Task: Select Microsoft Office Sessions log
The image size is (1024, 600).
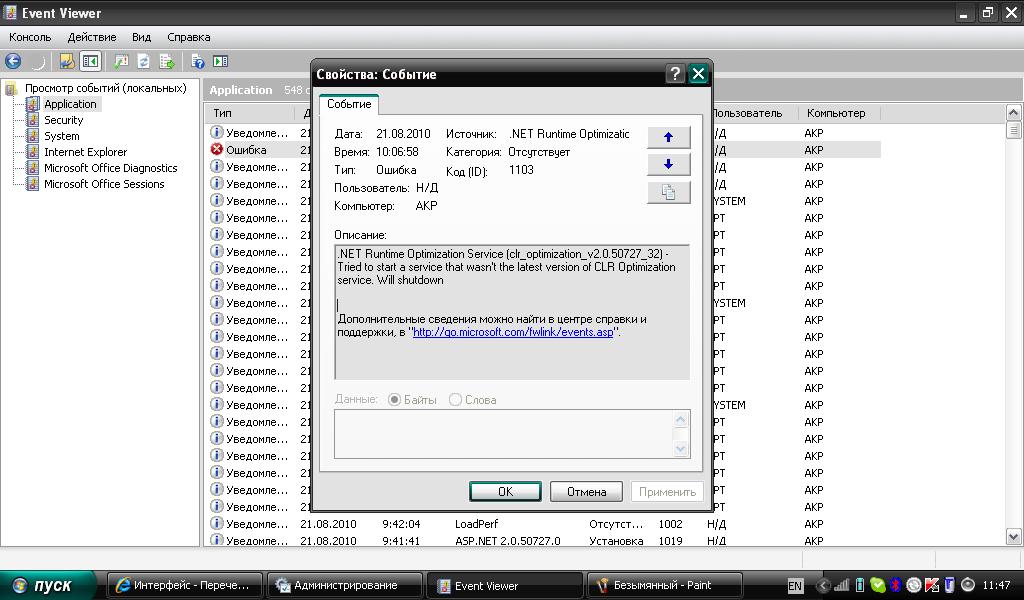Action: pos(104,184)
